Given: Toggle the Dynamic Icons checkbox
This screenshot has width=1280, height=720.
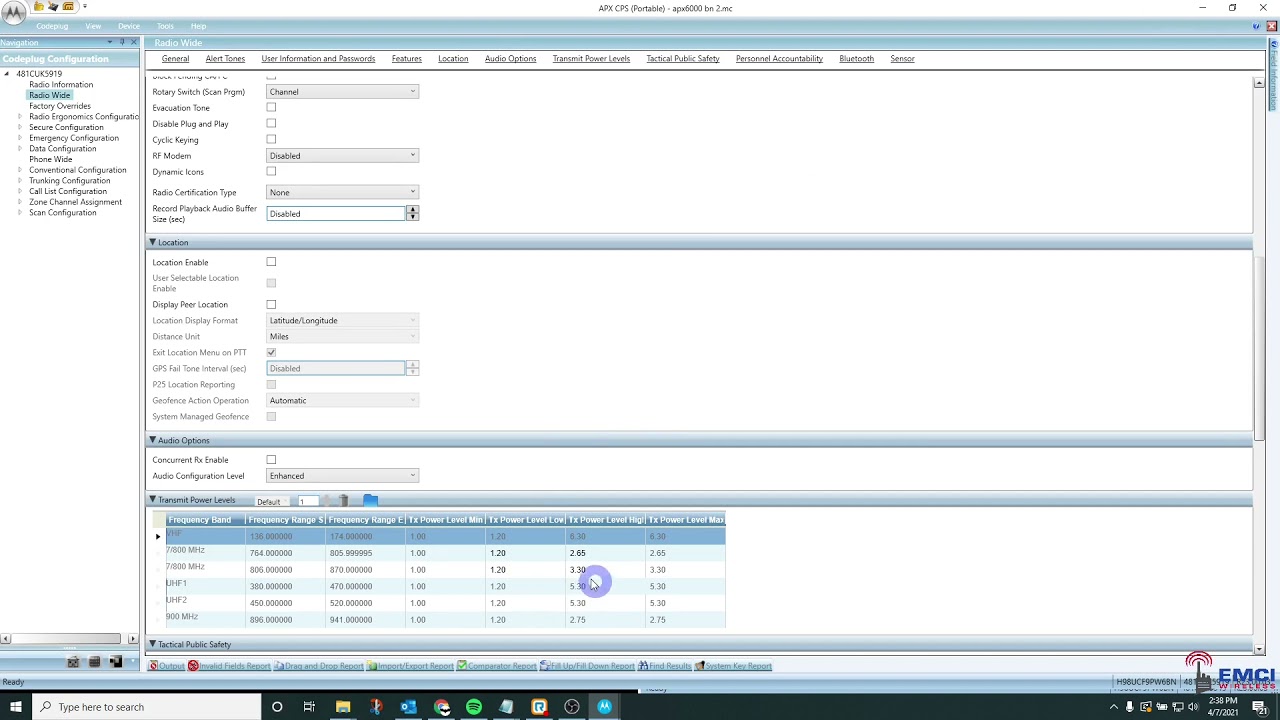Looking at the screenshot, I should pyautogui.click(x=271, y=171).
